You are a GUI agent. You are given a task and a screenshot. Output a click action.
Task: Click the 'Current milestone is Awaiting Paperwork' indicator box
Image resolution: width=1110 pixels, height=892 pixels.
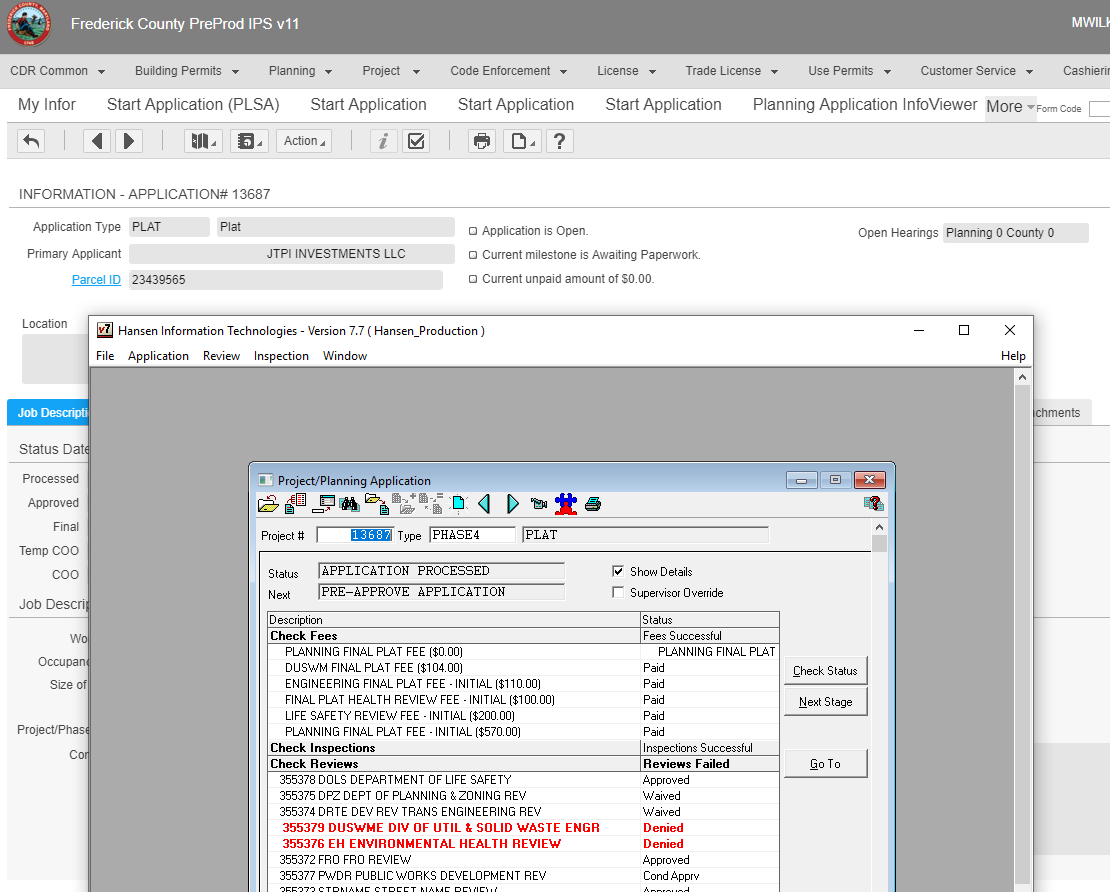pos(473,255)
